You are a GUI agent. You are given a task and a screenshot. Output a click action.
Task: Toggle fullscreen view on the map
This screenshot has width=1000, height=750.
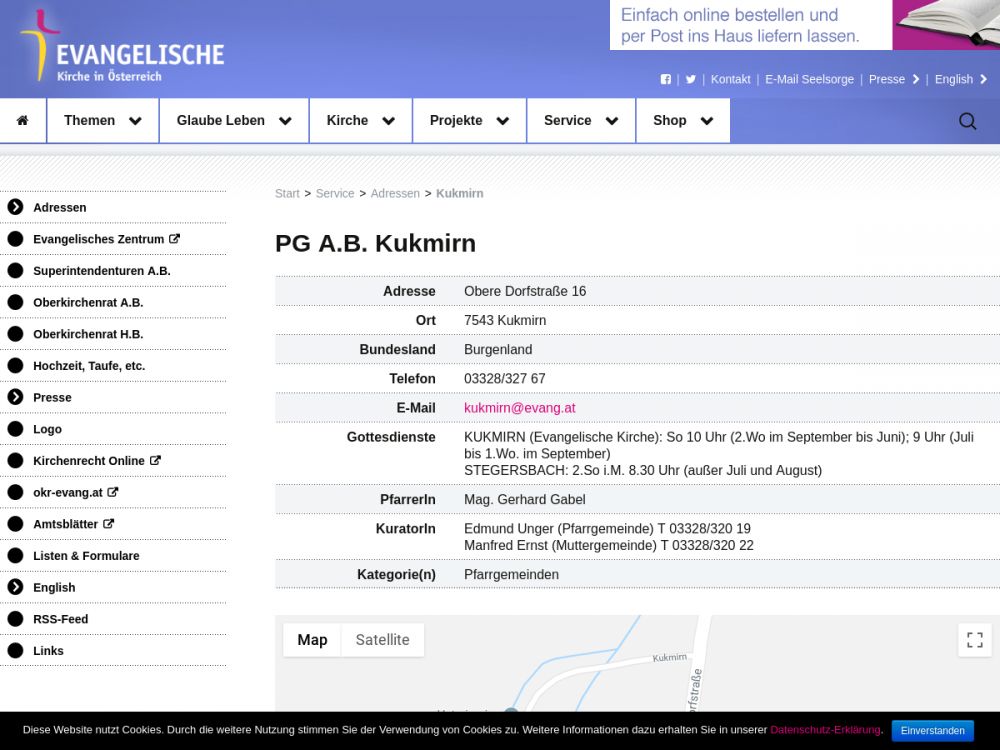(974, 640)
